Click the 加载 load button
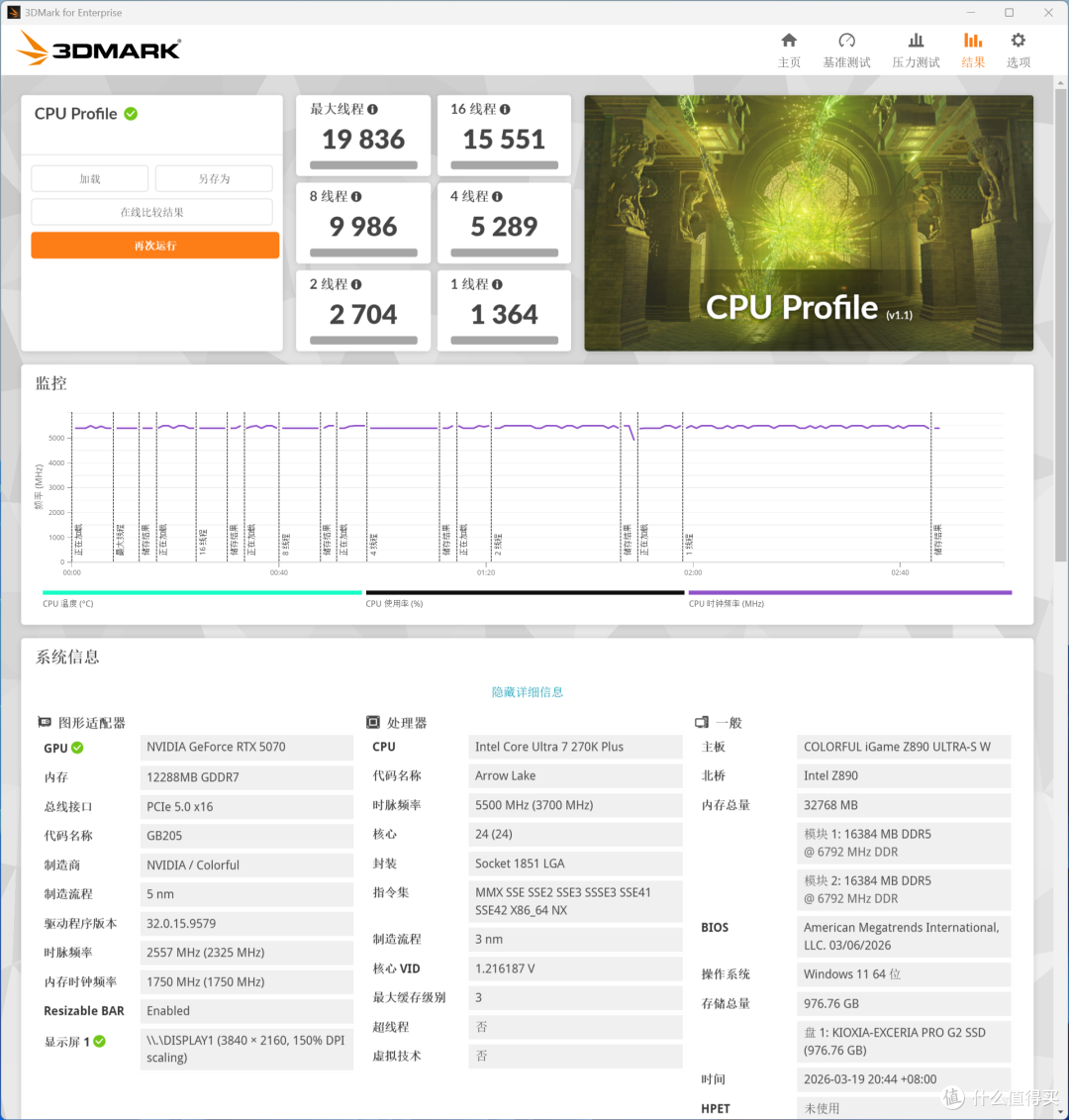The height and width of the screenshot is (1120, 1069). [90, 178]
